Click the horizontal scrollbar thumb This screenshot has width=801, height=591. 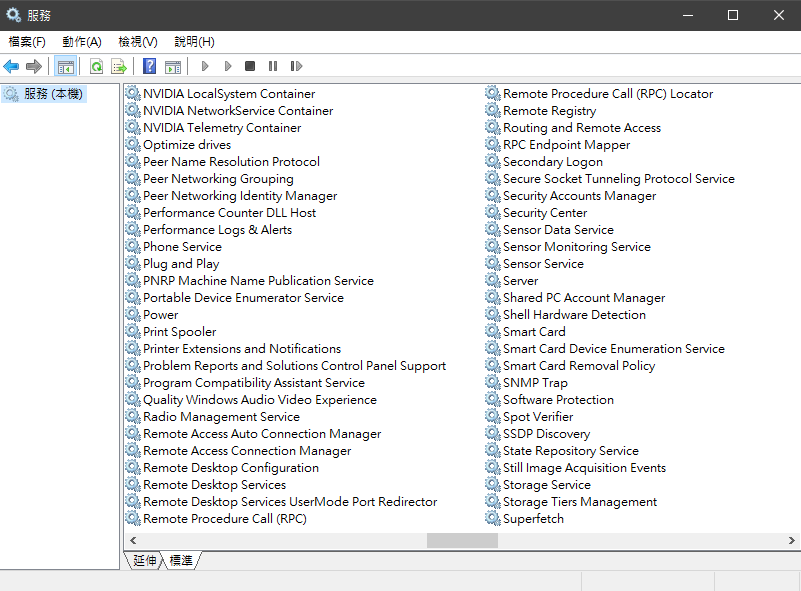tap(462, 540)
